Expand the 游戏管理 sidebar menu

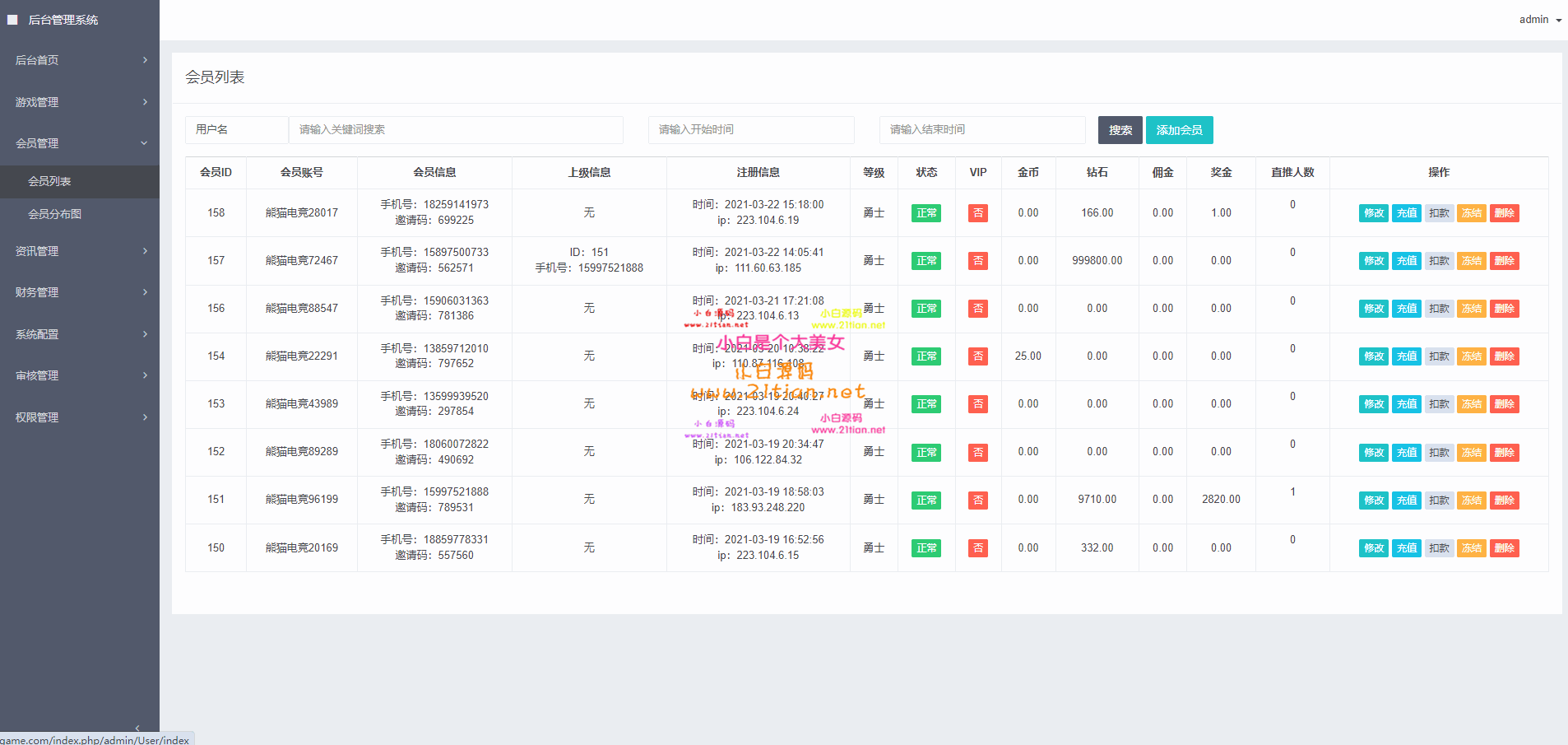coord(80,102)
